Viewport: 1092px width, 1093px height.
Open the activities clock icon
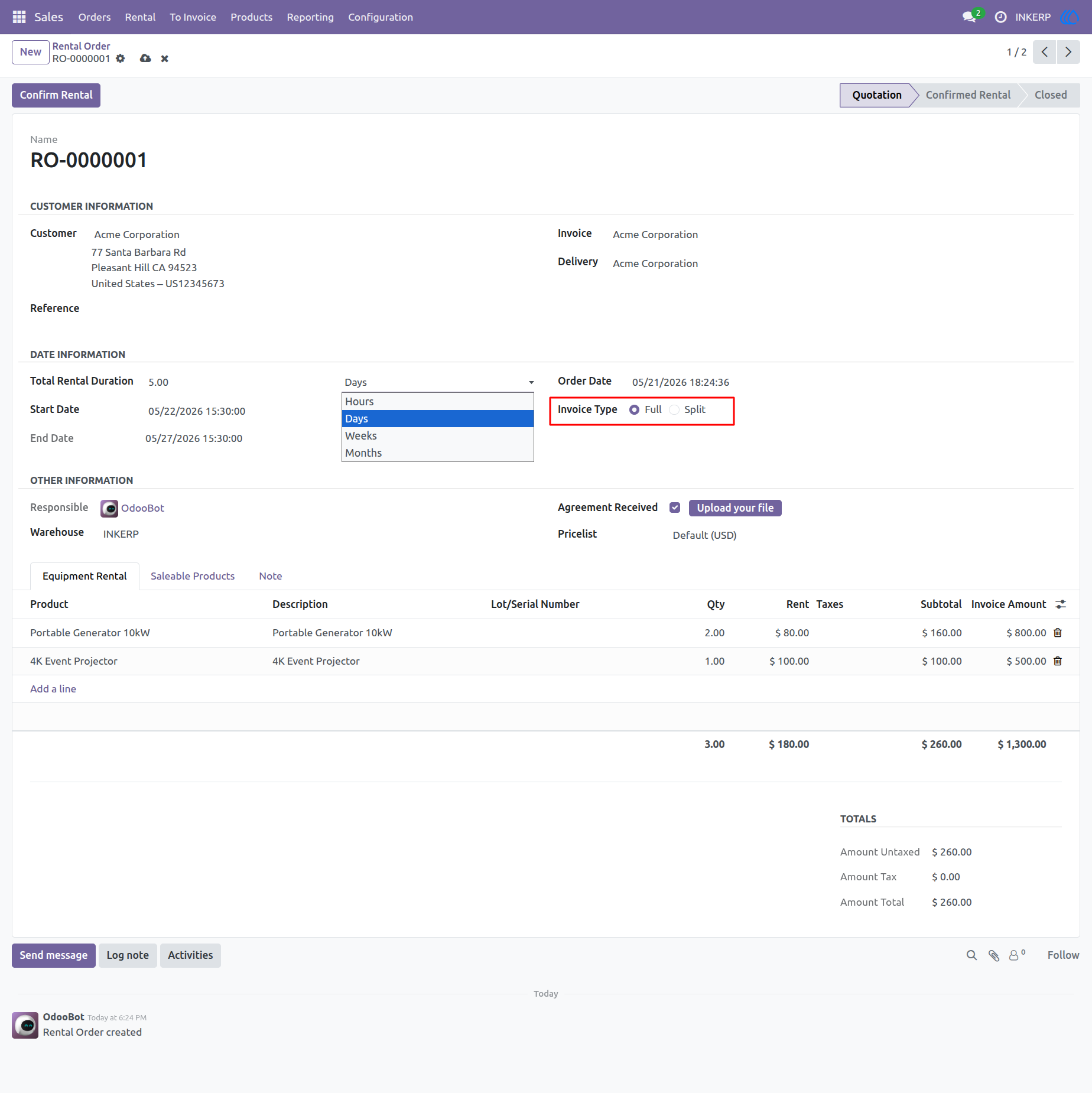pyautogui.click(x=1000, y=17)
